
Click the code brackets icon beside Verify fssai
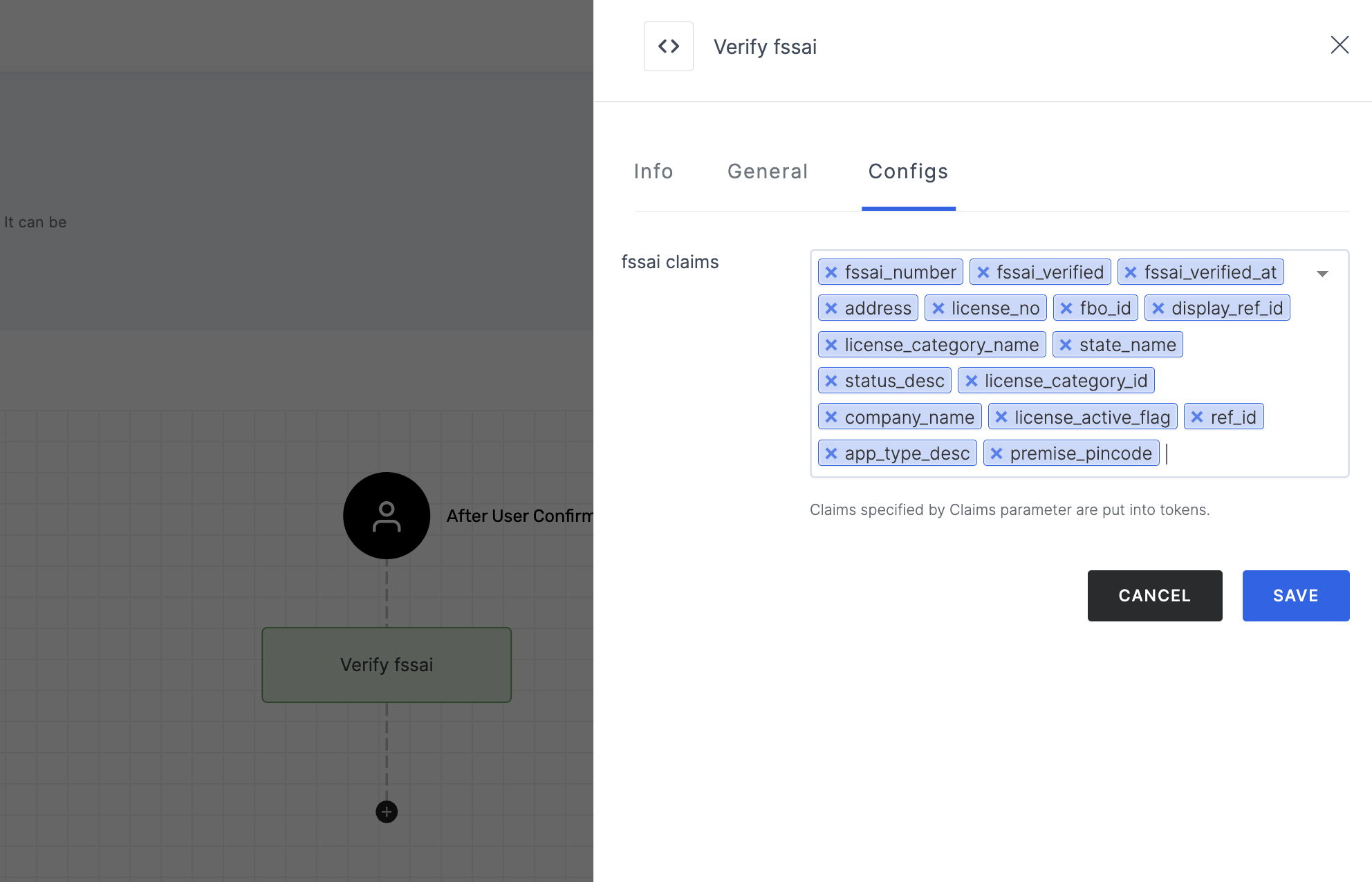pyautogui.click(x=669, y=46)
